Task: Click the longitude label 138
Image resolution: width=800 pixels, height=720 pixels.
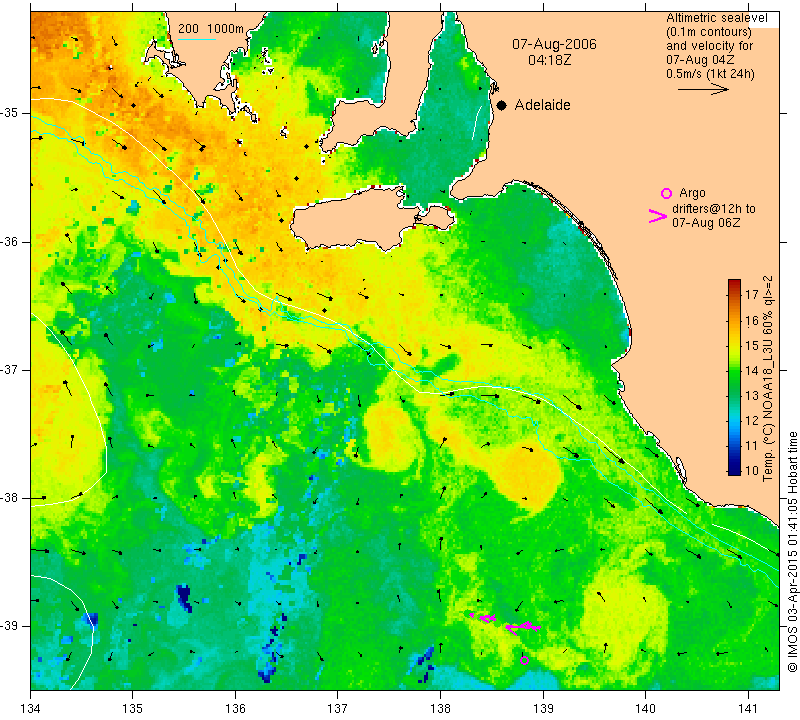Action: [x=440, y=708]
